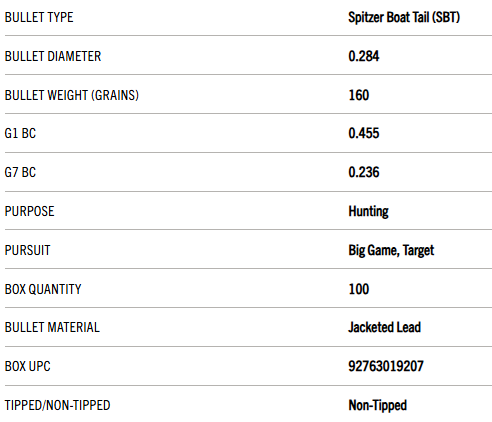Click the BOX QUANTITY label
Image resolution: width=492 pixels, height=422 pixels.
[43, 289]
